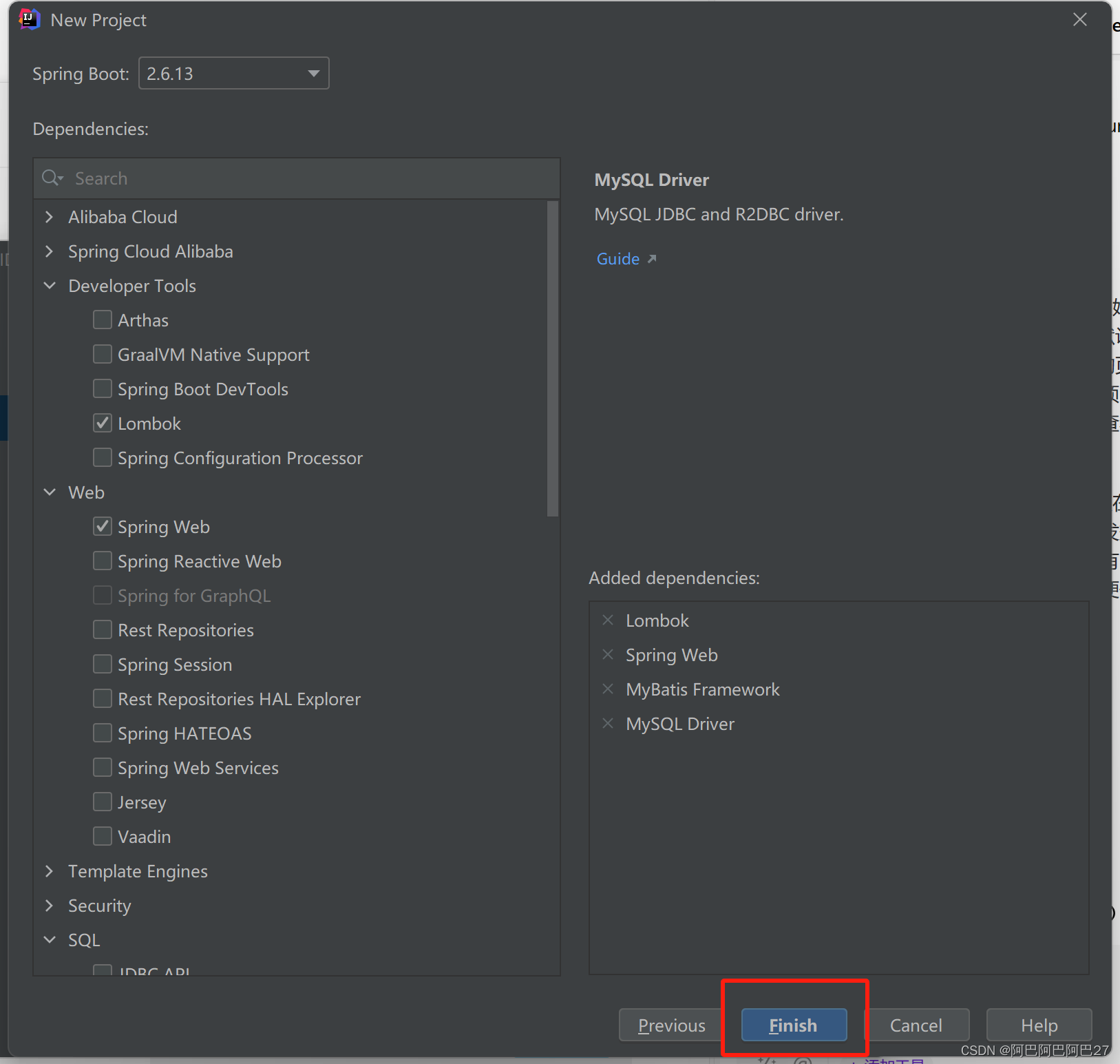Enable GraalVM Native Support dependency
Viewport: 1120px width, 1064px height.
(x=103, y=354)
